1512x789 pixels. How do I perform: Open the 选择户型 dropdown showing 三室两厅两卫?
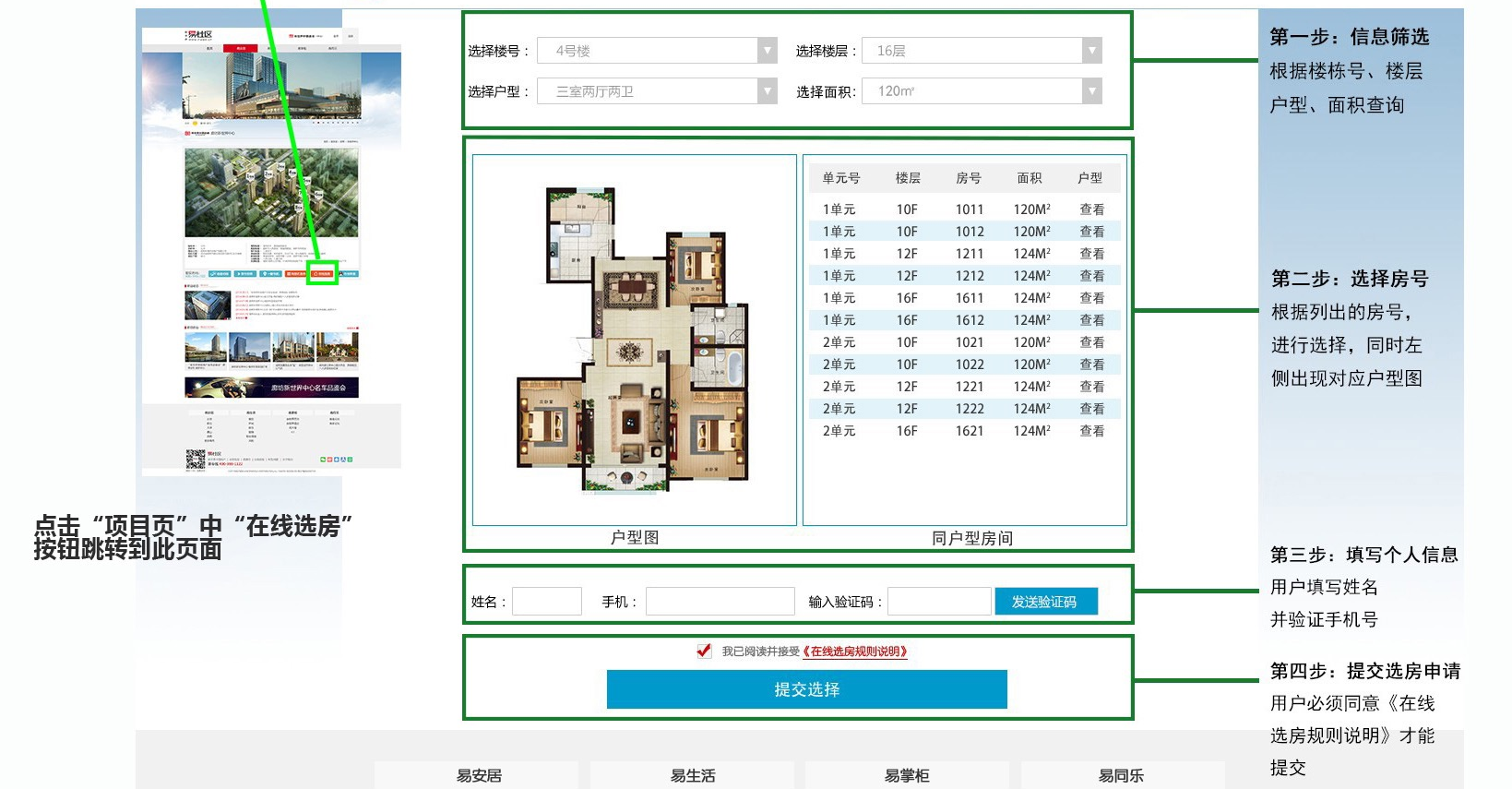point(657,91)
